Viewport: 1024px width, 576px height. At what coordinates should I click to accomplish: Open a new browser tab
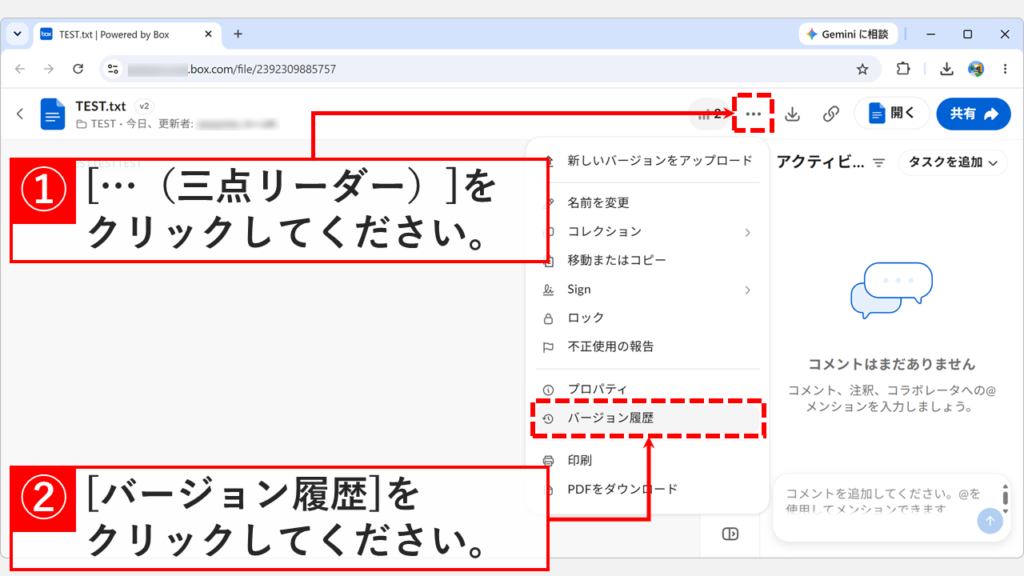point(238,34)
